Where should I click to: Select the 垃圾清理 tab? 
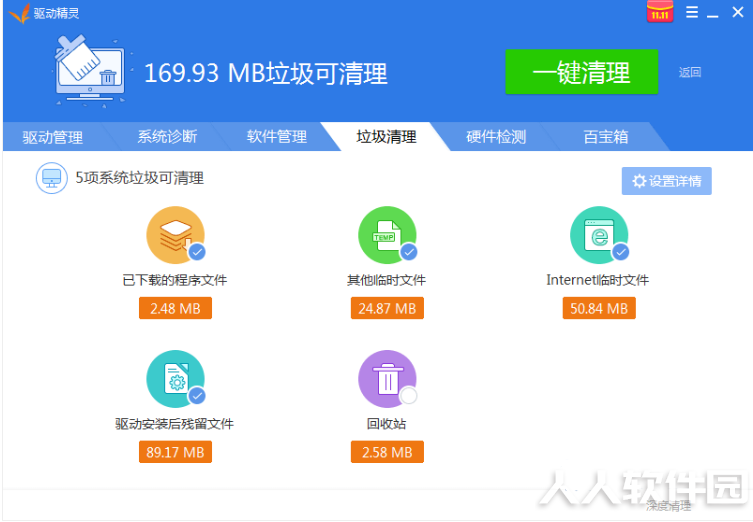tap(386, 137)
